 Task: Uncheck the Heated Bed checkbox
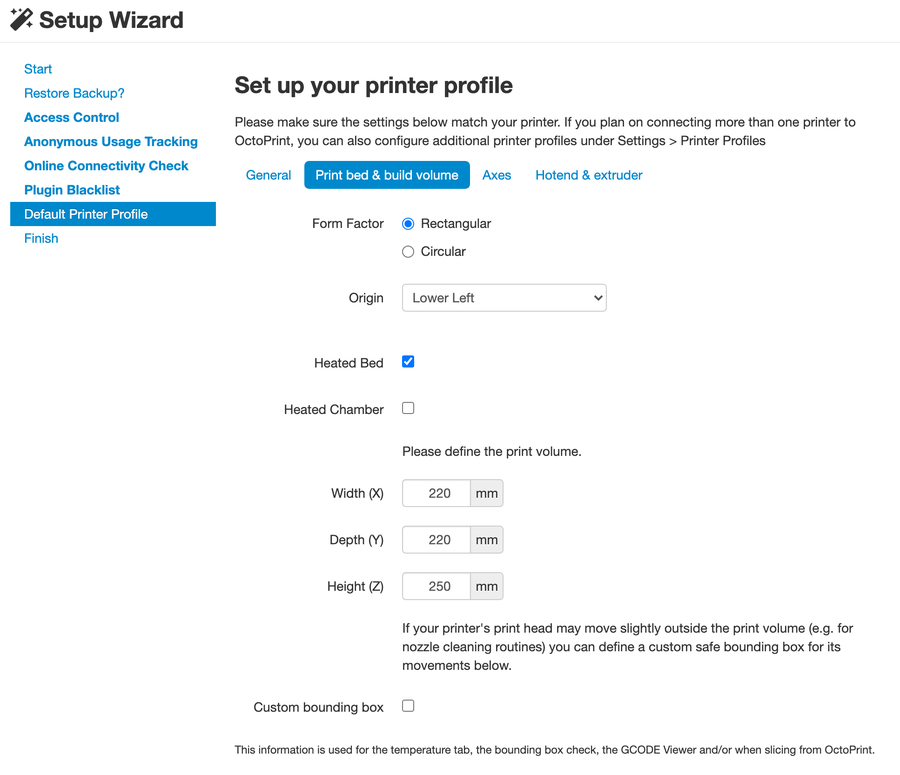pyautogui.click(x=408, y=362)
